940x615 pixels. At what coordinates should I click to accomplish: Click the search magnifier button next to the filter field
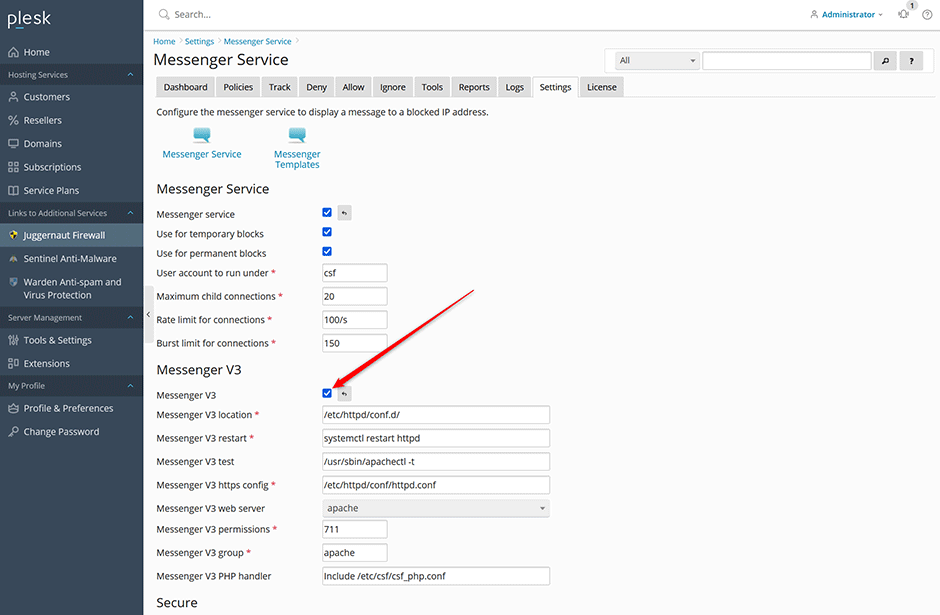885,61
